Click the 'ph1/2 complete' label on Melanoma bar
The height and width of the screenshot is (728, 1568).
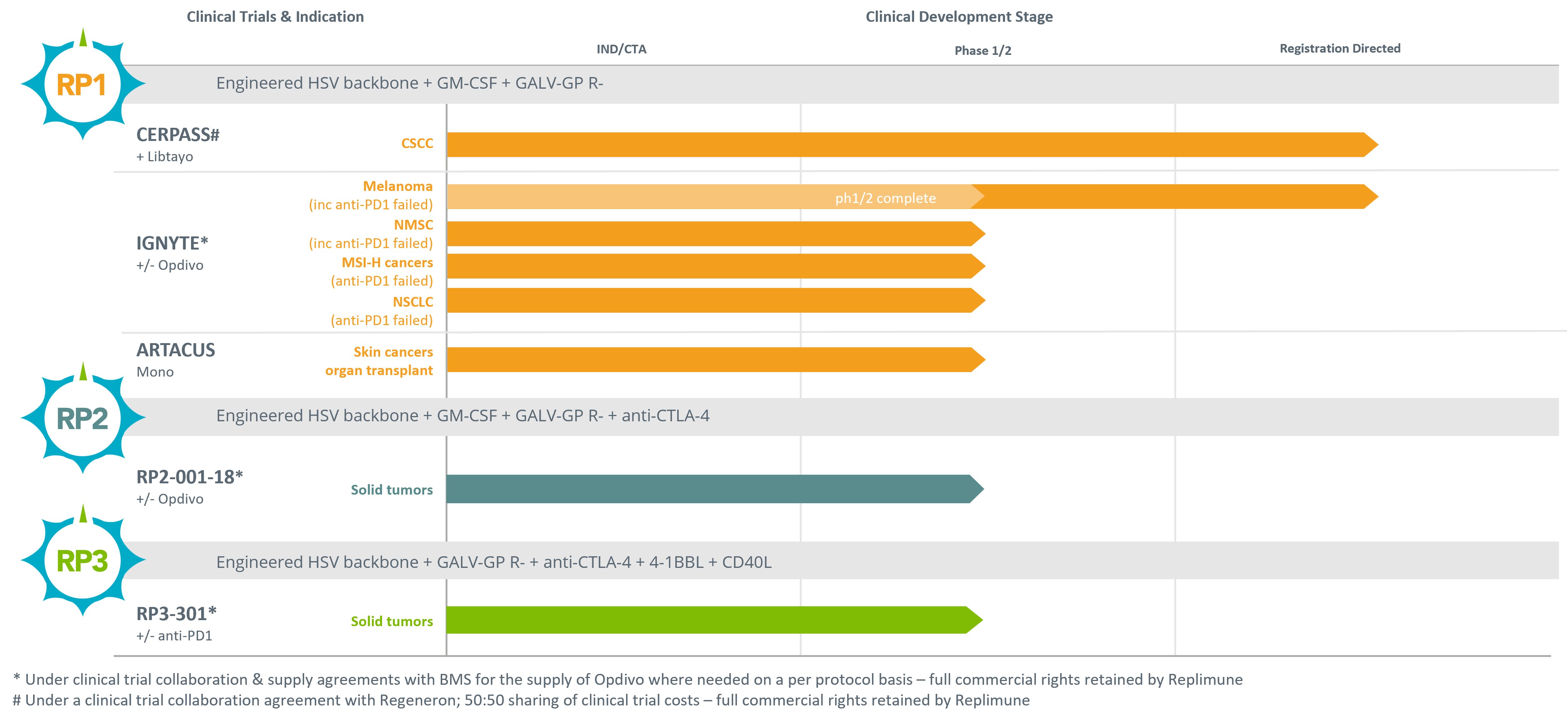pyautogui.click(x=885, y=198)
